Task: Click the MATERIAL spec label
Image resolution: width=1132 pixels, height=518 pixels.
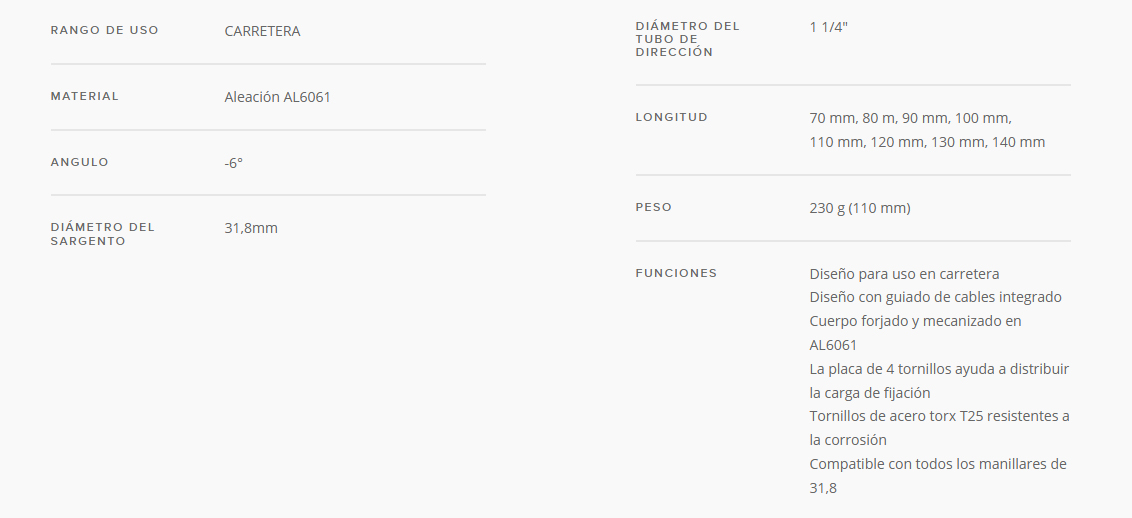Action: coord(84,96)
